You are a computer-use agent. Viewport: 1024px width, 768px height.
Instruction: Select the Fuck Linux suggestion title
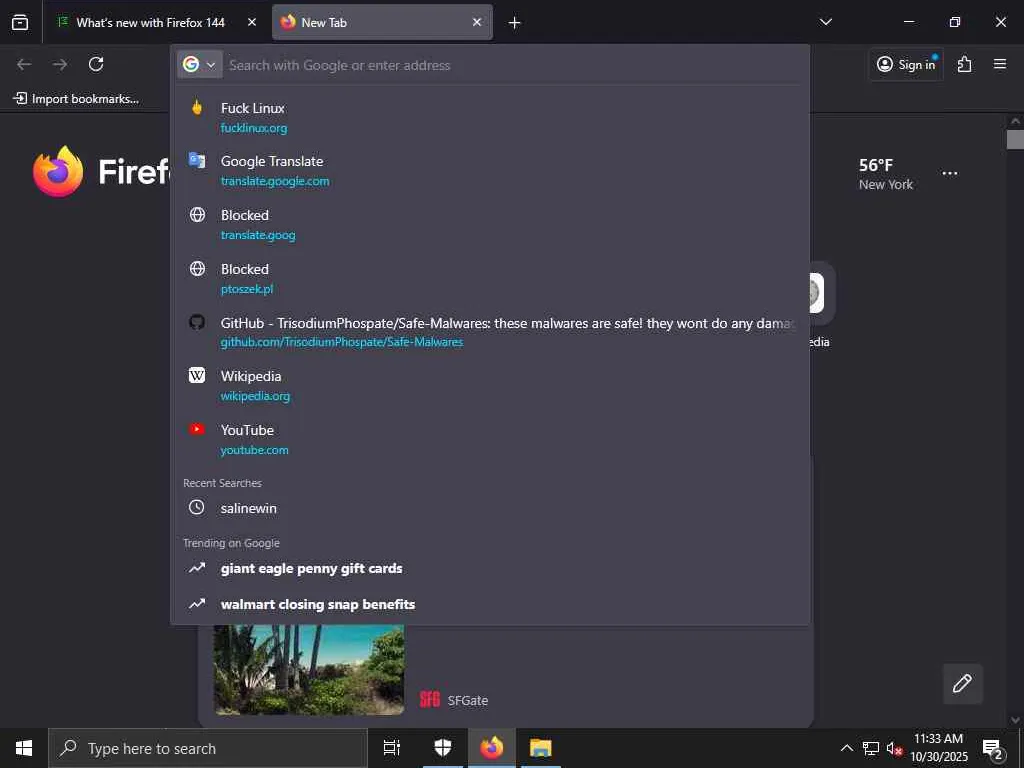253,108
